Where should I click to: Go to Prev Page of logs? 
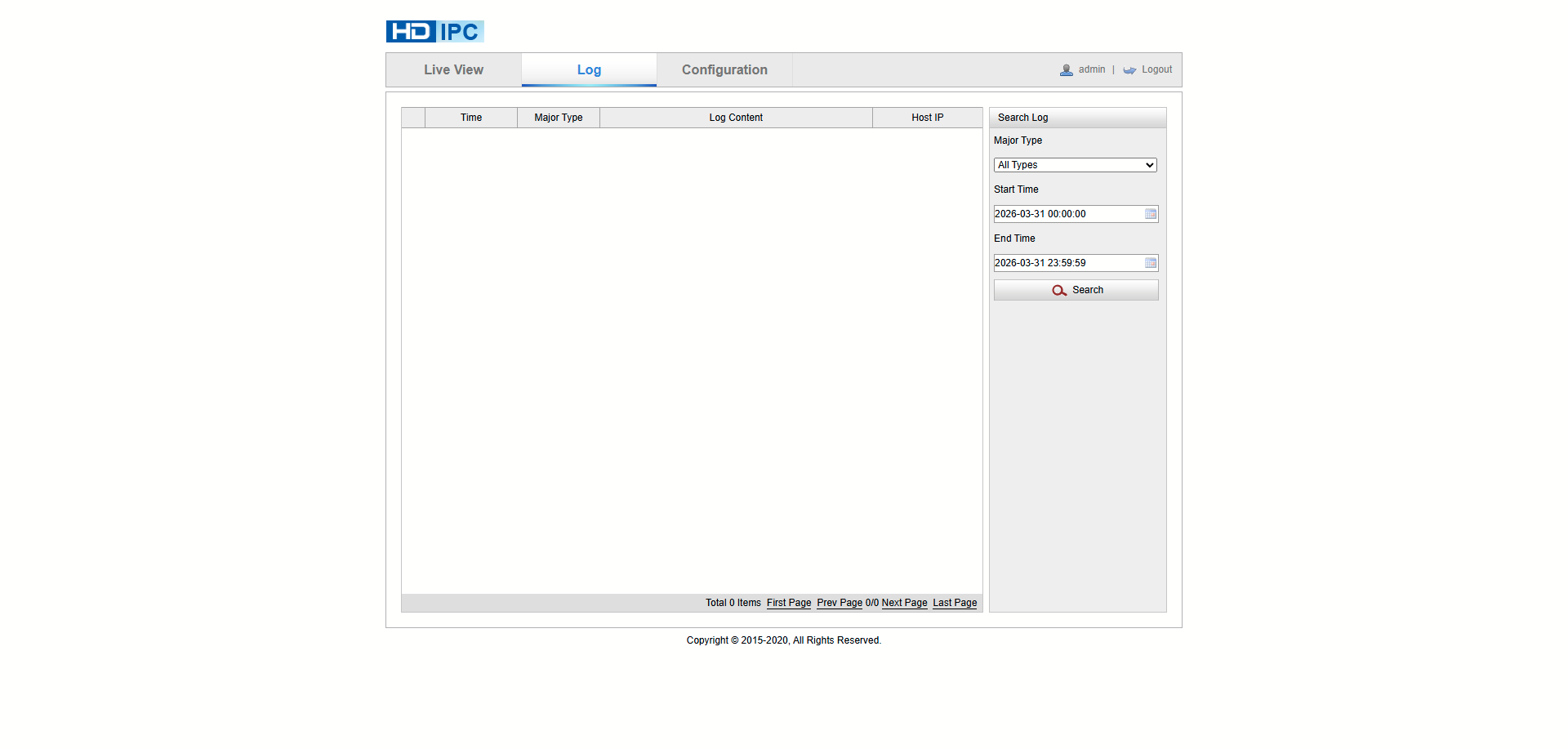click(x=839, y=603)
